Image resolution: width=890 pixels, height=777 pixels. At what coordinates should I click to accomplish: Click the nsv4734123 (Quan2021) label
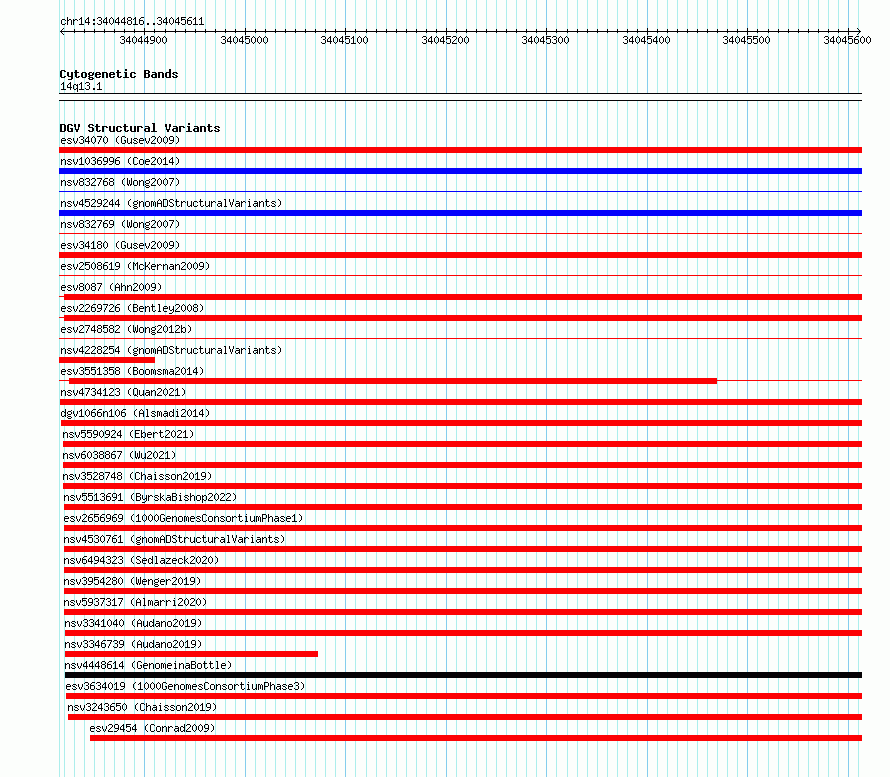[x=123, y=392]
